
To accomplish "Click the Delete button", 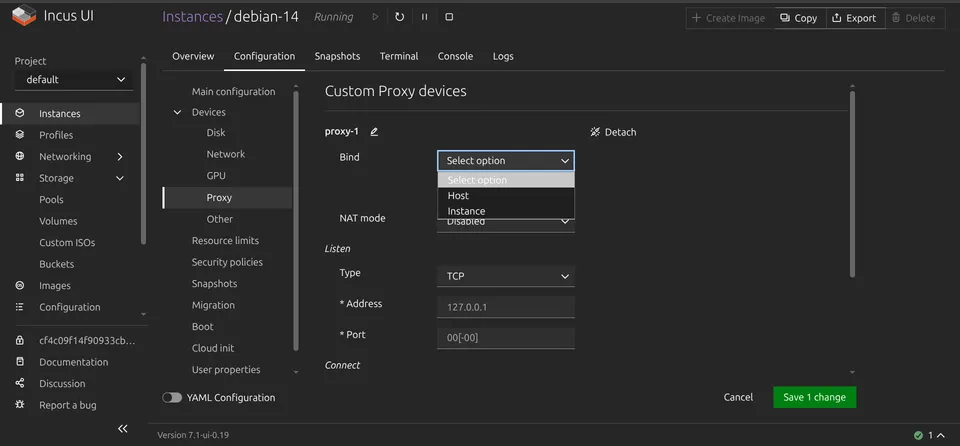I will [x=913, y=18].
